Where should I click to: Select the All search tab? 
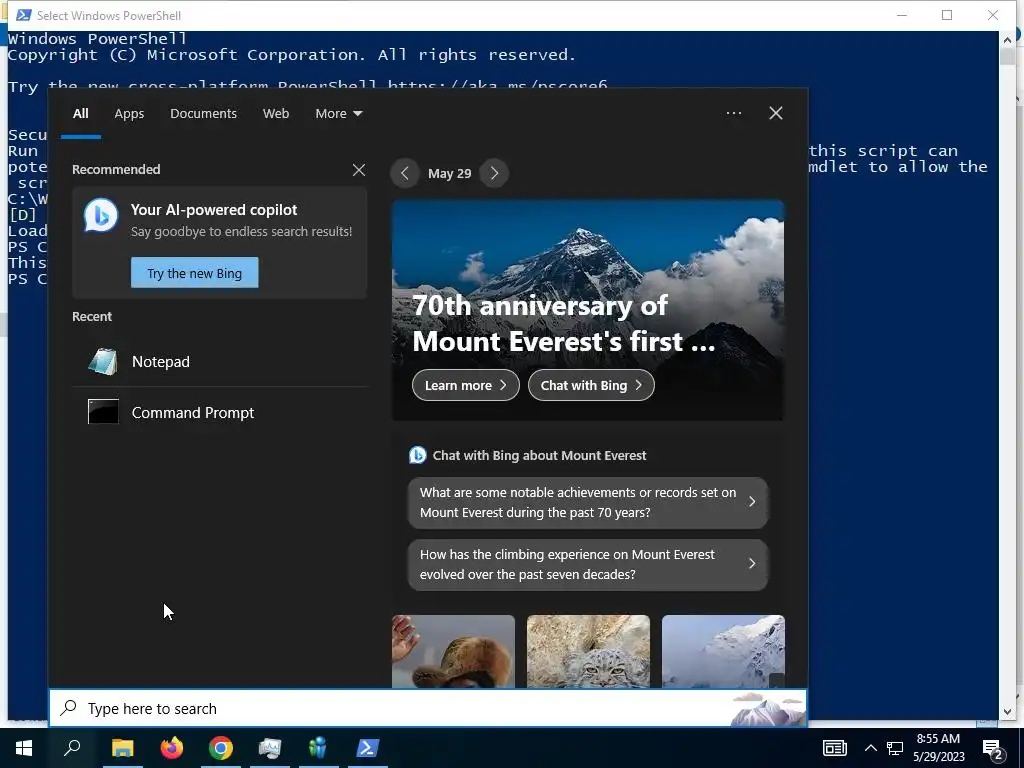[x=80, y=114]
